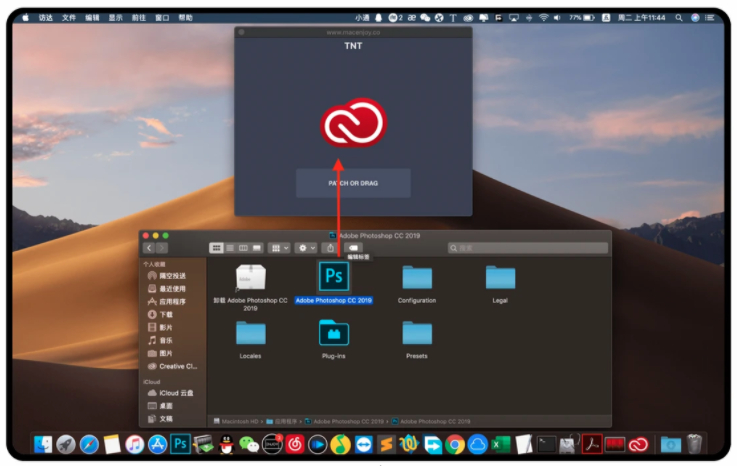Open the Adobe Photoshop CC 2019 app icon

click(x=333, y=276)
